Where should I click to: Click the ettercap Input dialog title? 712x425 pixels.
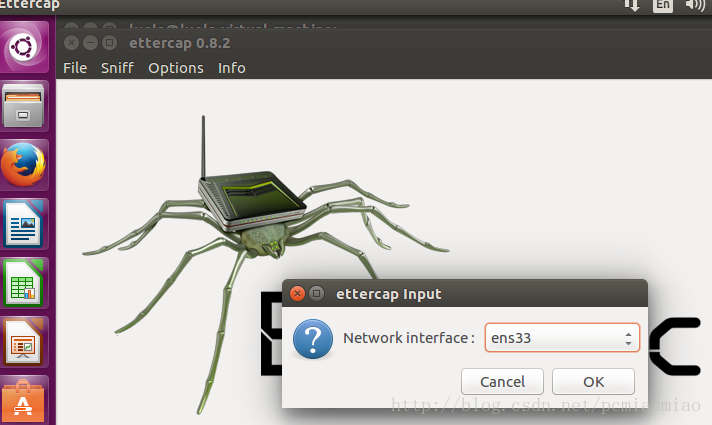point(388,294)
